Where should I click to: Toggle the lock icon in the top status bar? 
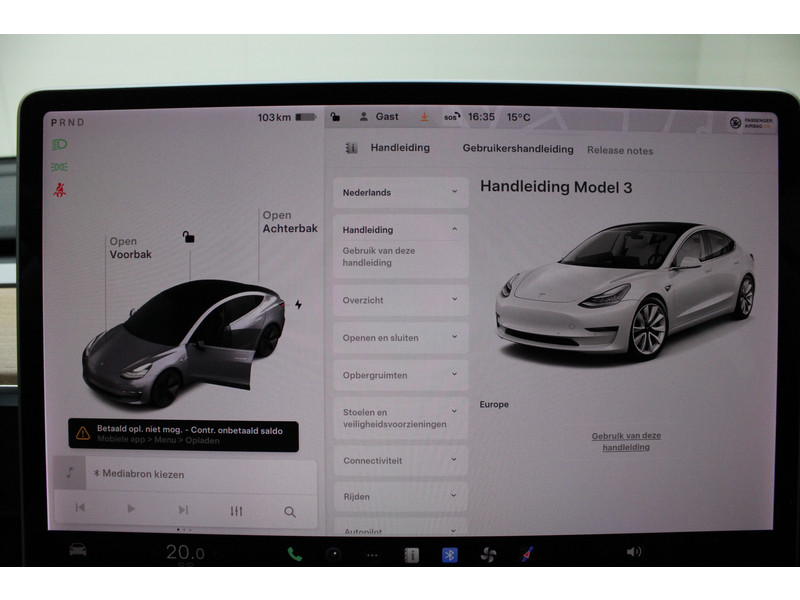coord(335,117)
